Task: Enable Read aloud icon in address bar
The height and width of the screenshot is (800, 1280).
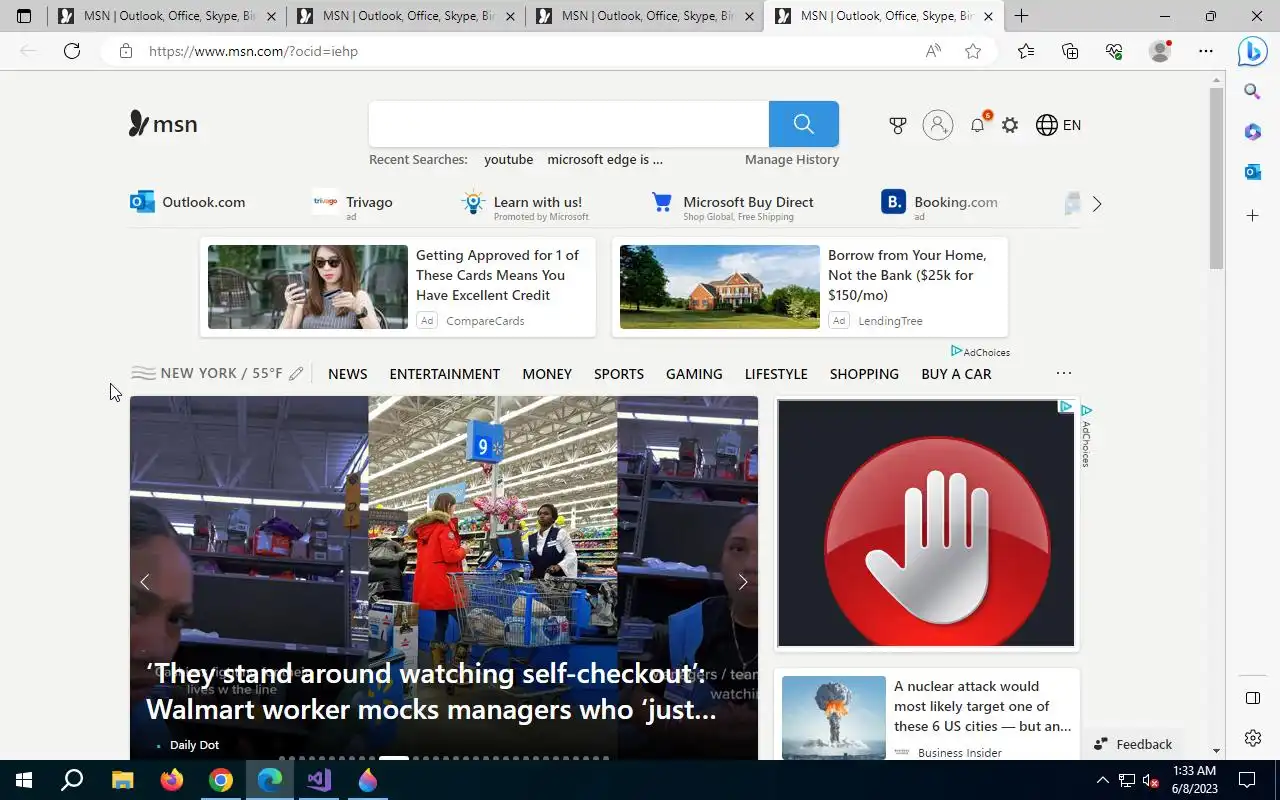Action: point(933,51)
